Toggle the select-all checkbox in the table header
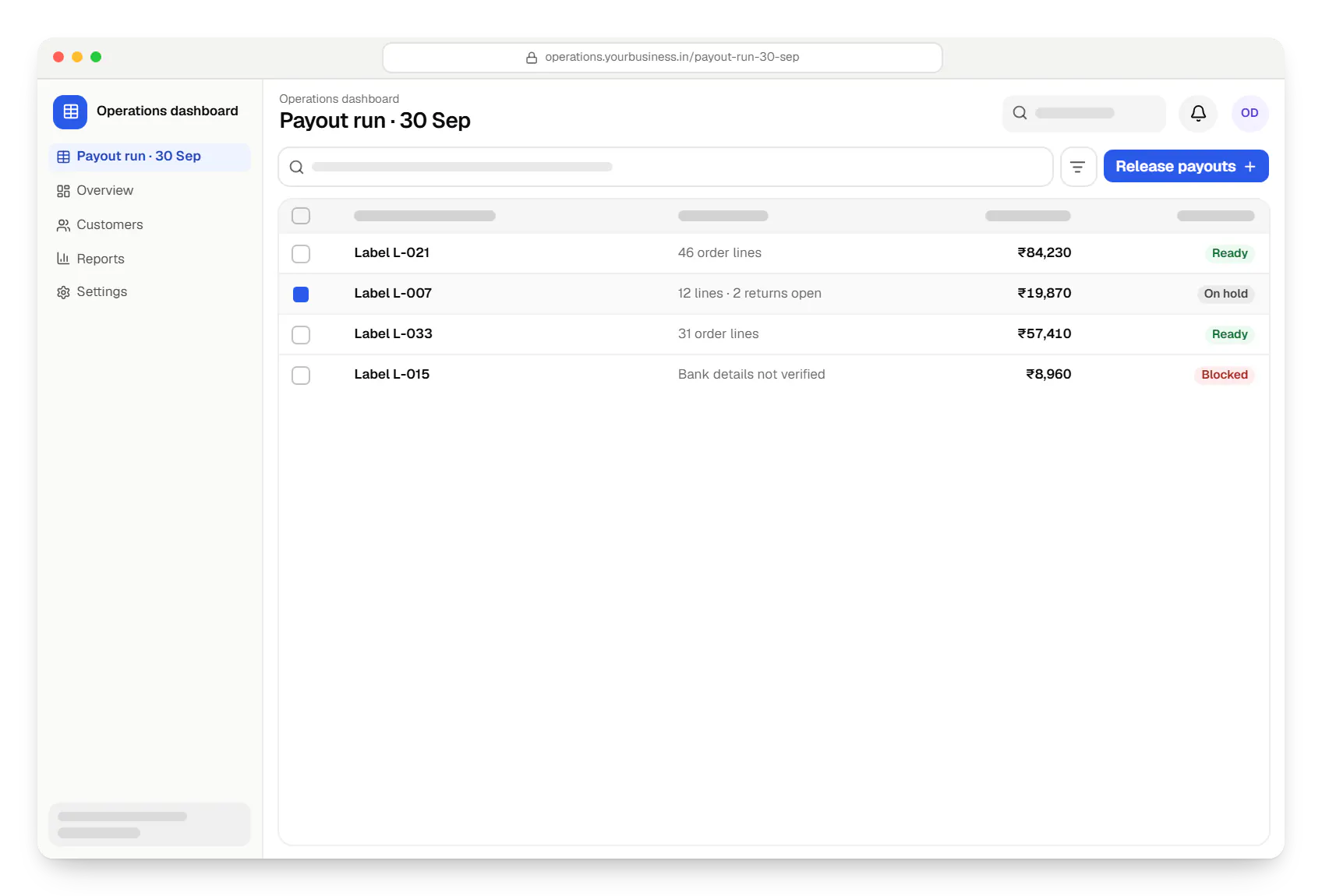 click(x=301, y=216)
